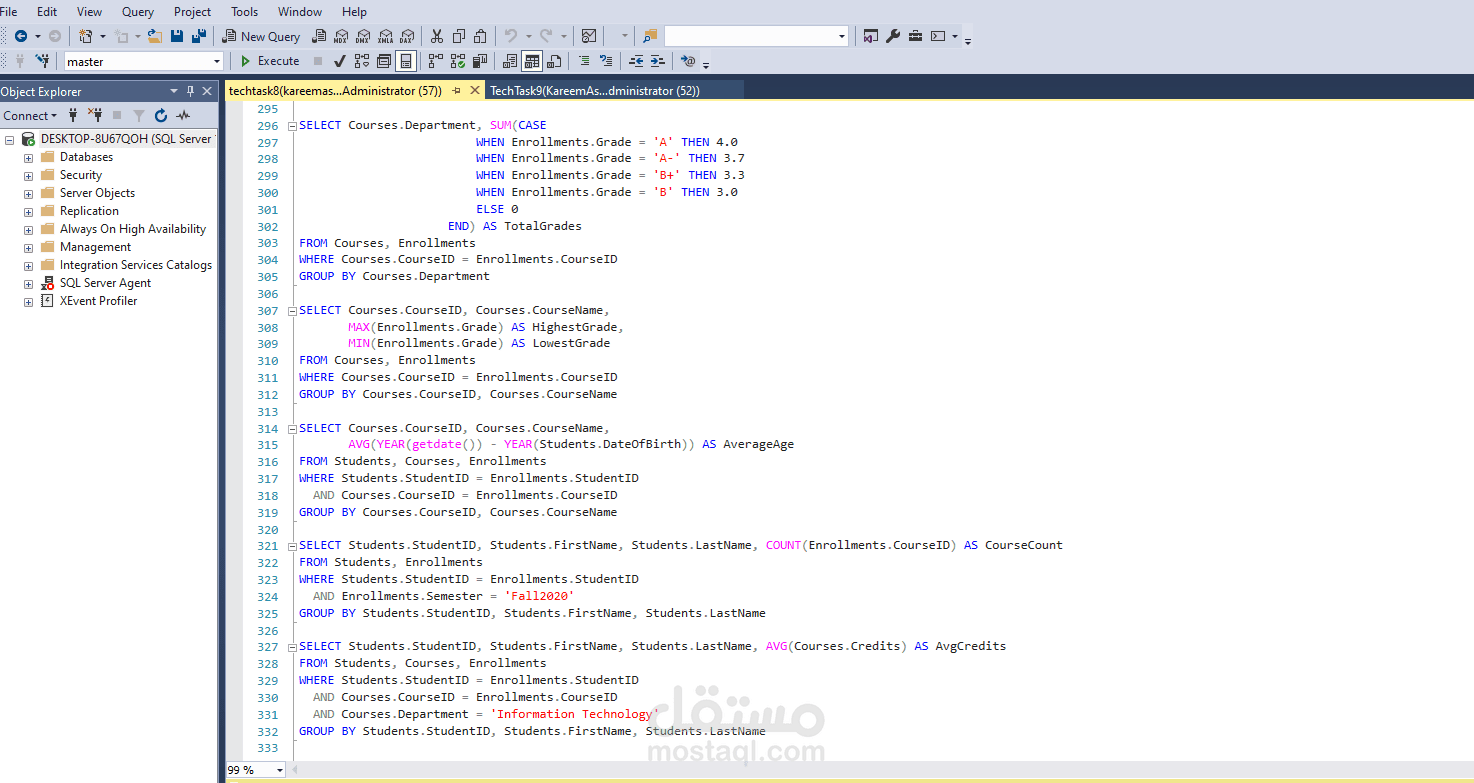
Task: Click the Paste icon
Action: (x=480, y=36)
